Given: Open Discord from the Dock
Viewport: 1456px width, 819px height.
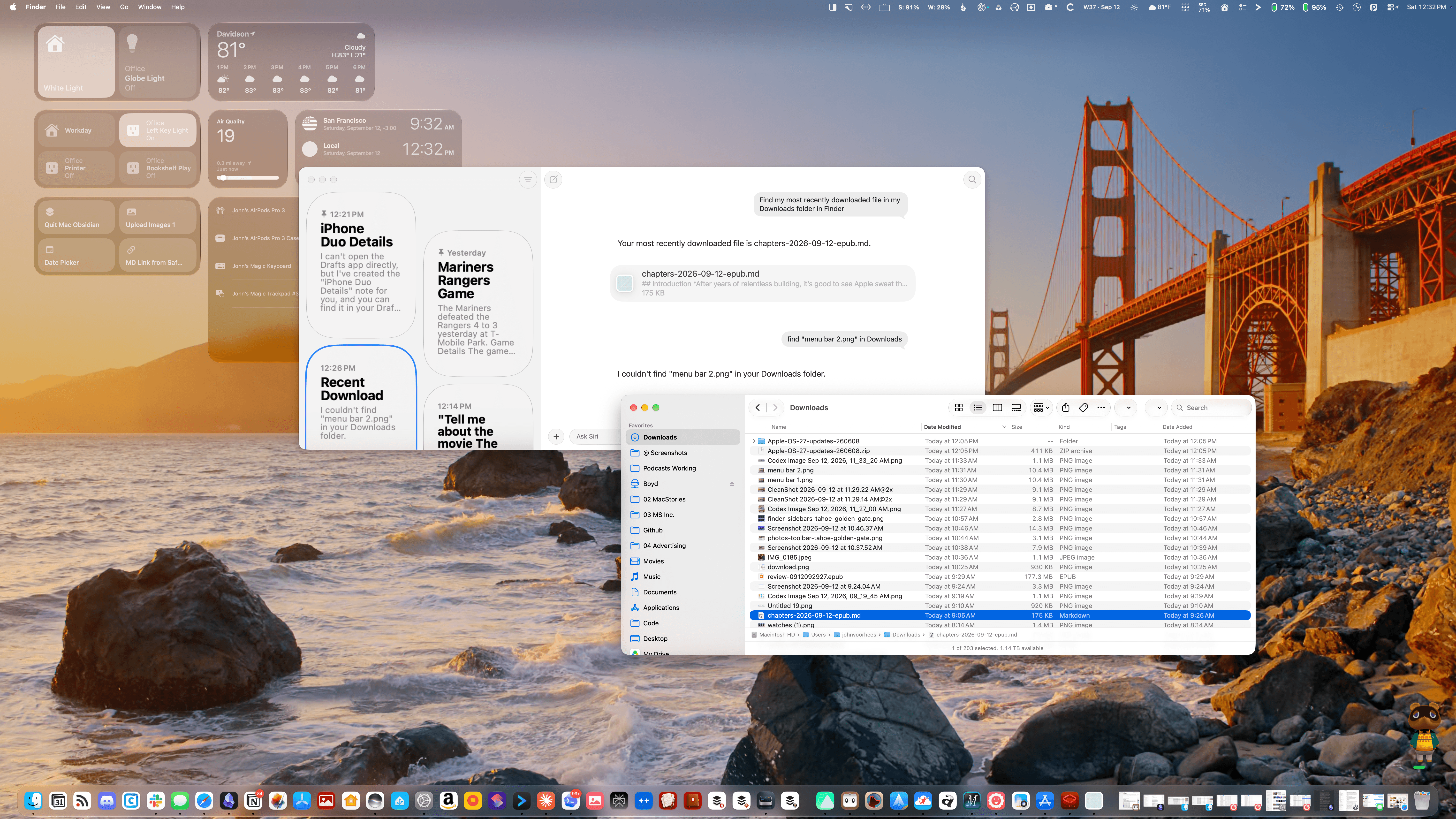Looking at the screenshot, I should [107, 801].
